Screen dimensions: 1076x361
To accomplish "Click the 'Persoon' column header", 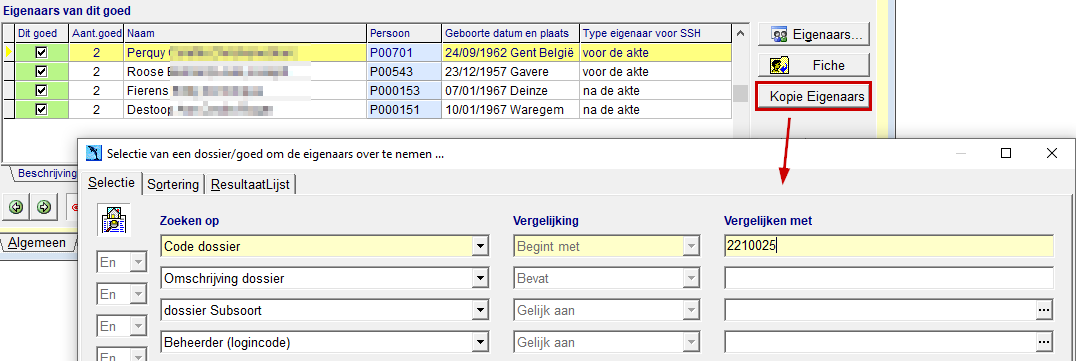I will click(404, 33).
